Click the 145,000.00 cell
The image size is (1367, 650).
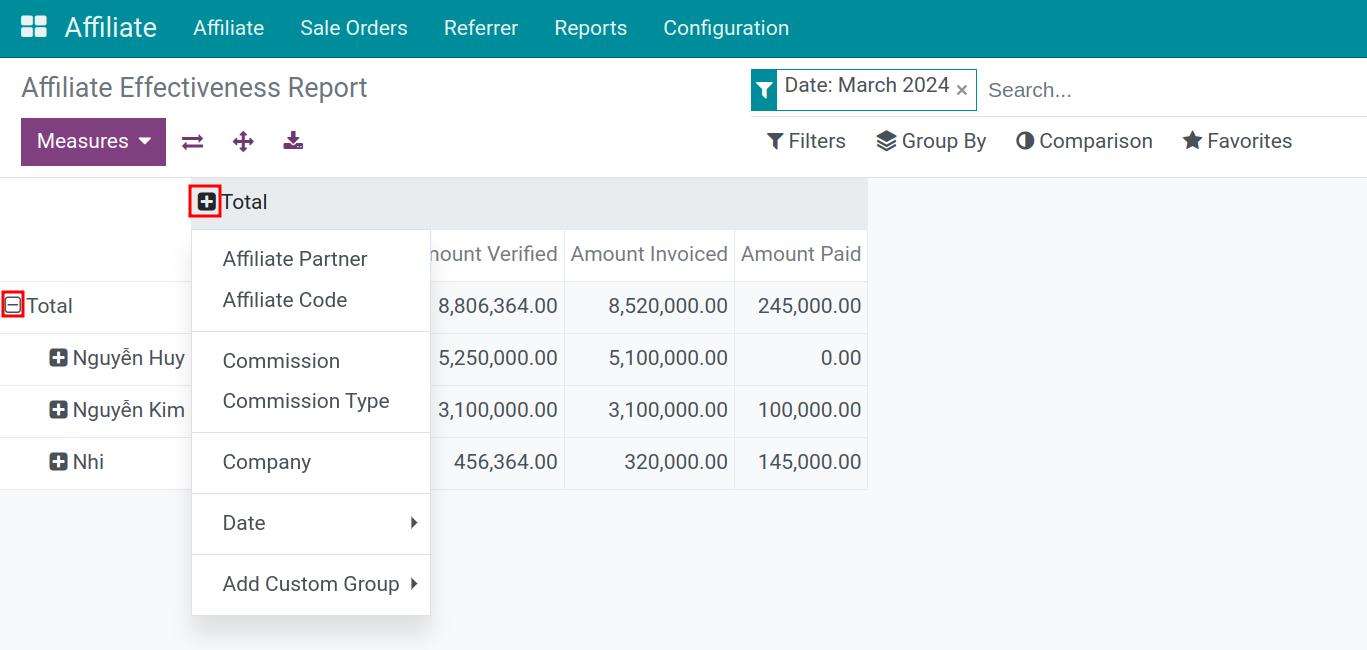801,462
